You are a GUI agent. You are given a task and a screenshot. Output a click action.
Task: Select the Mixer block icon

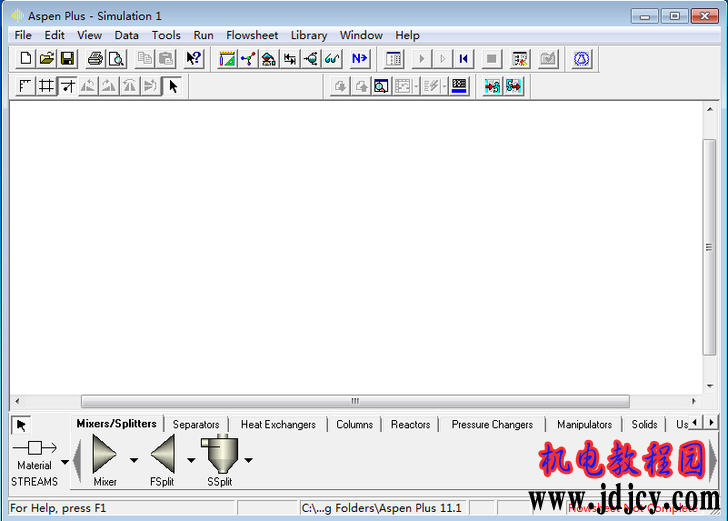coord(105,456)
